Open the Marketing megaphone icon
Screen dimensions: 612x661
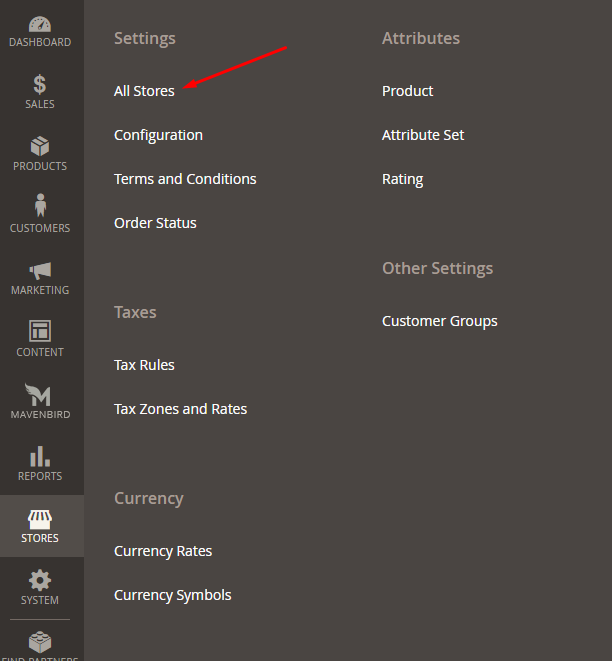pos(40,271)
